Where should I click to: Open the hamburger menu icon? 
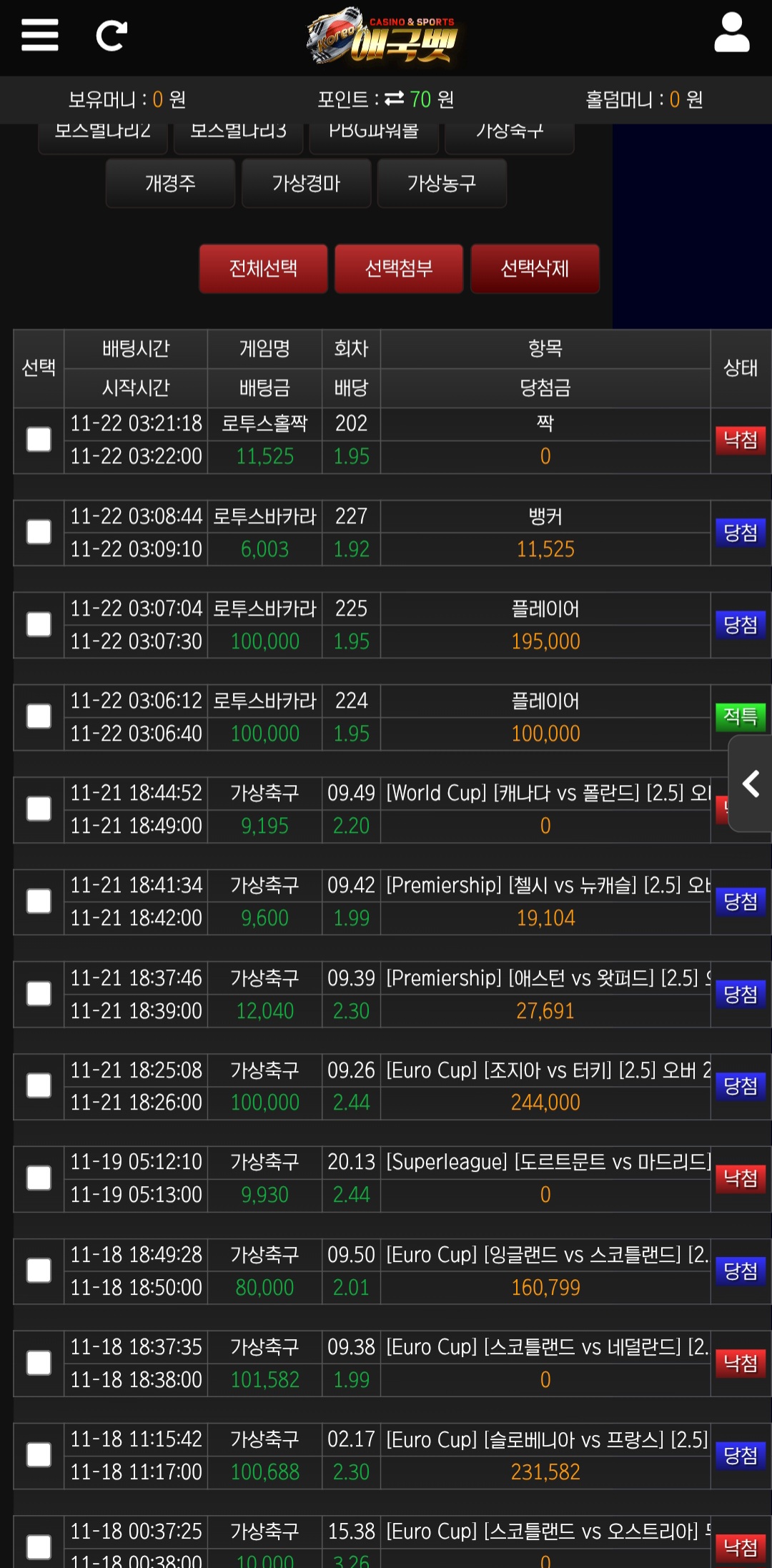[x=39, y=35]
